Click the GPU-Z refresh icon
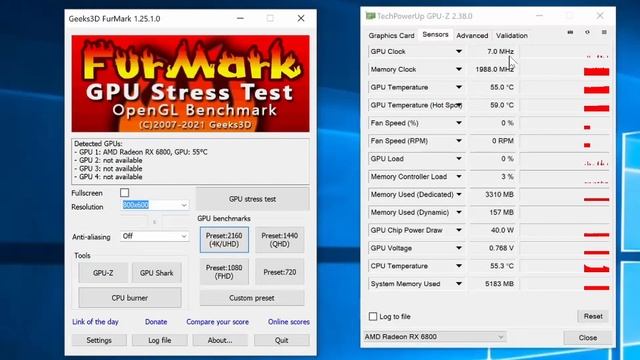 (587, 33)
